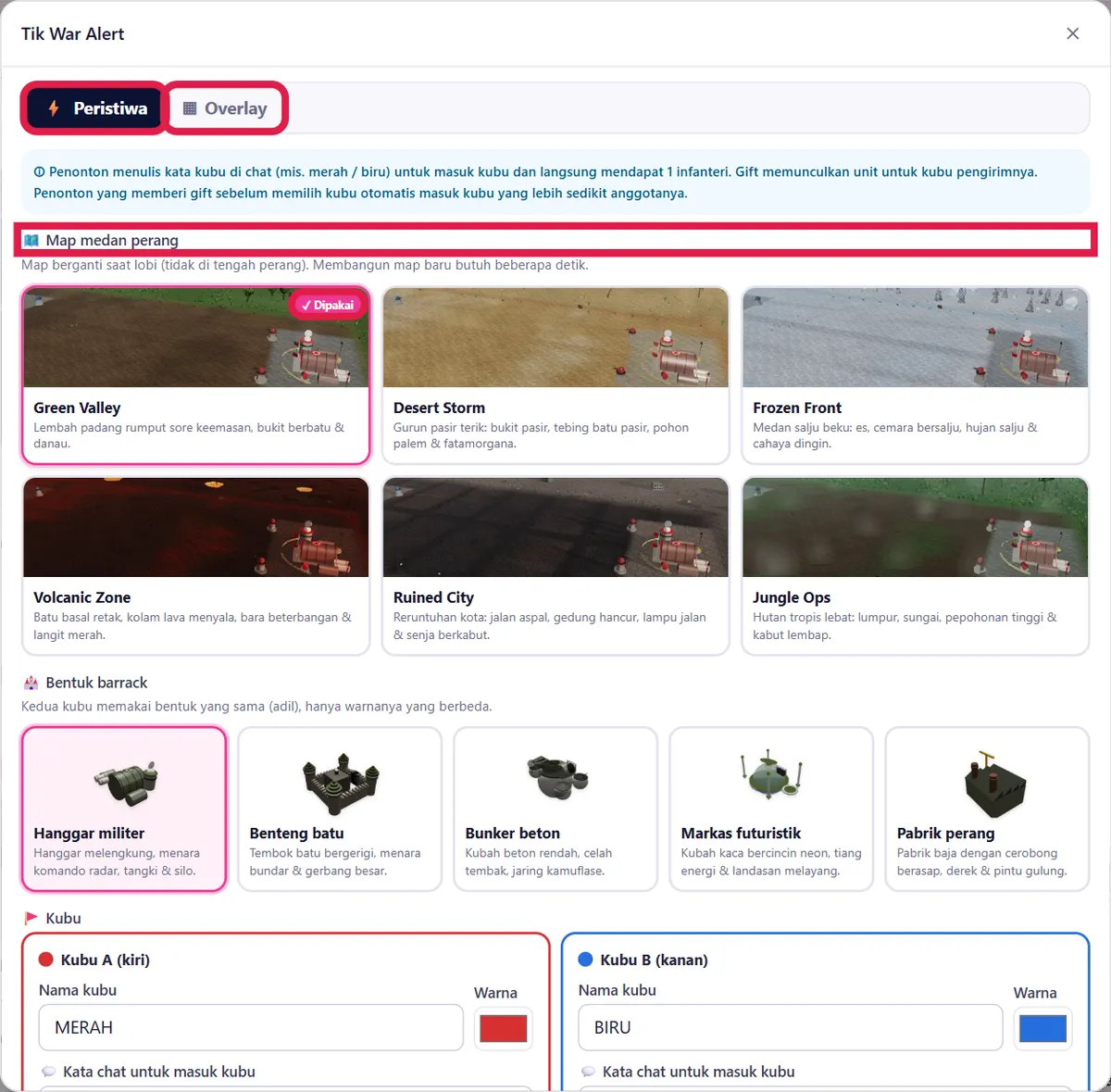Click the blue dot of Kubu B
Screen dimensions: 1111x1092
[585, 960]
